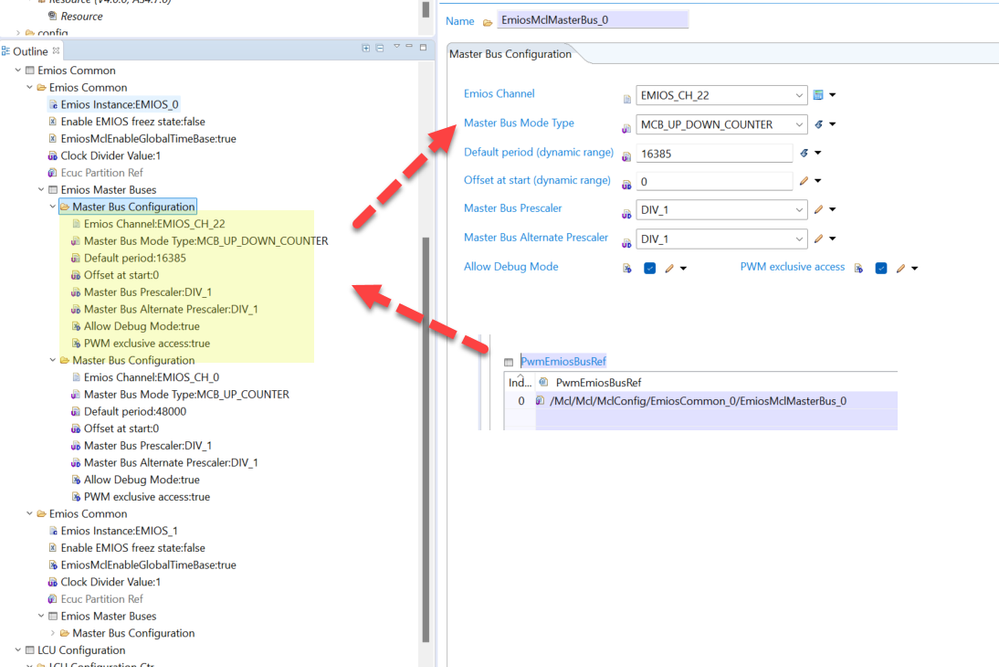Click PwmEmiosBusRef link heading

(x=563, y=361)
